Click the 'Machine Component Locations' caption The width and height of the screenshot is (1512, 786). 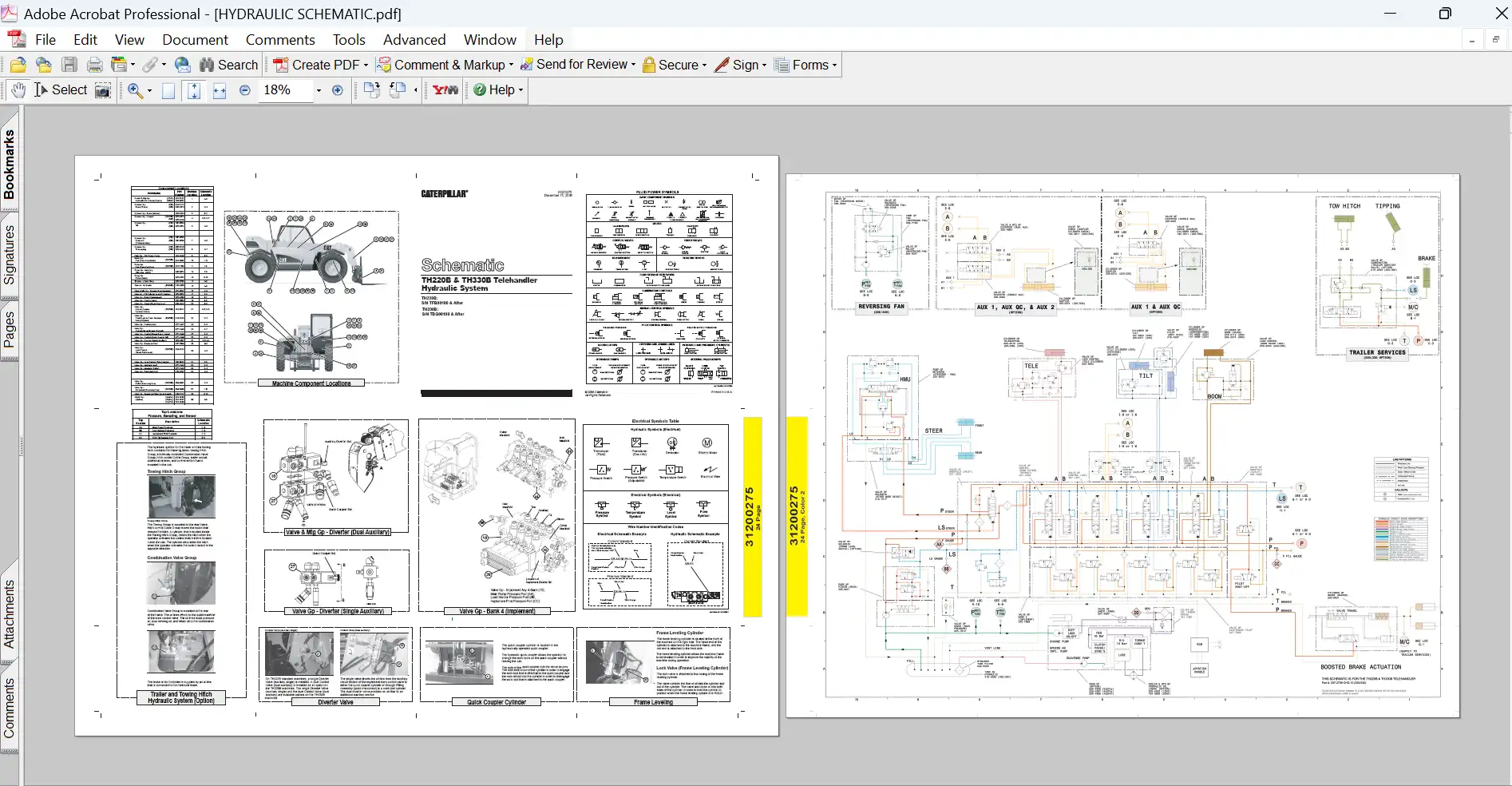311,383
